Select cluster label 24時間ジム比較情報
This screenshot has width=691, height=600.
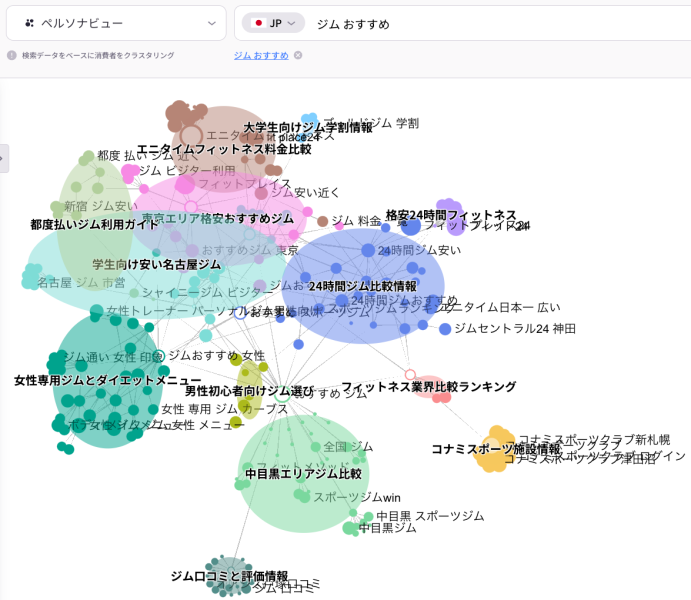[363, 286]
